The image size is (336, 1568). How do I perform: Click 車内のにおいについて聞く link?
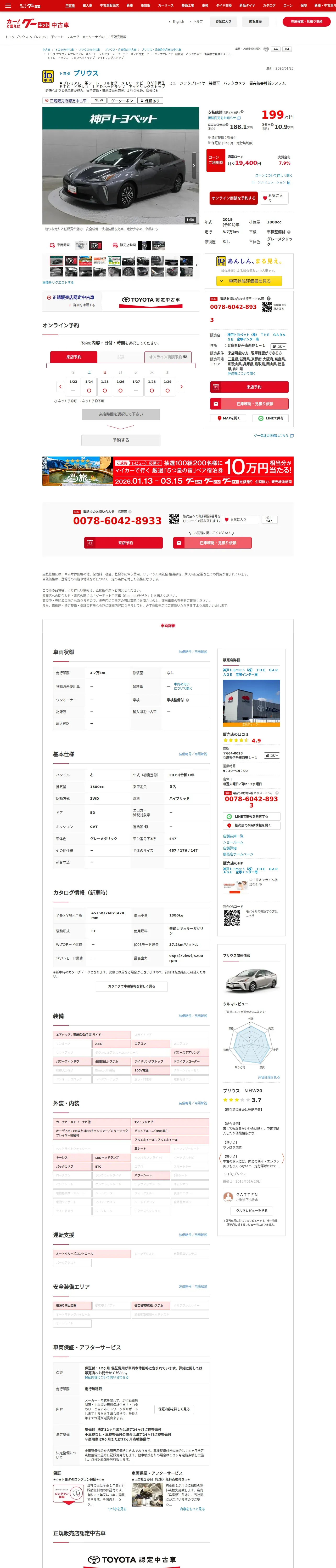point(182,686)
